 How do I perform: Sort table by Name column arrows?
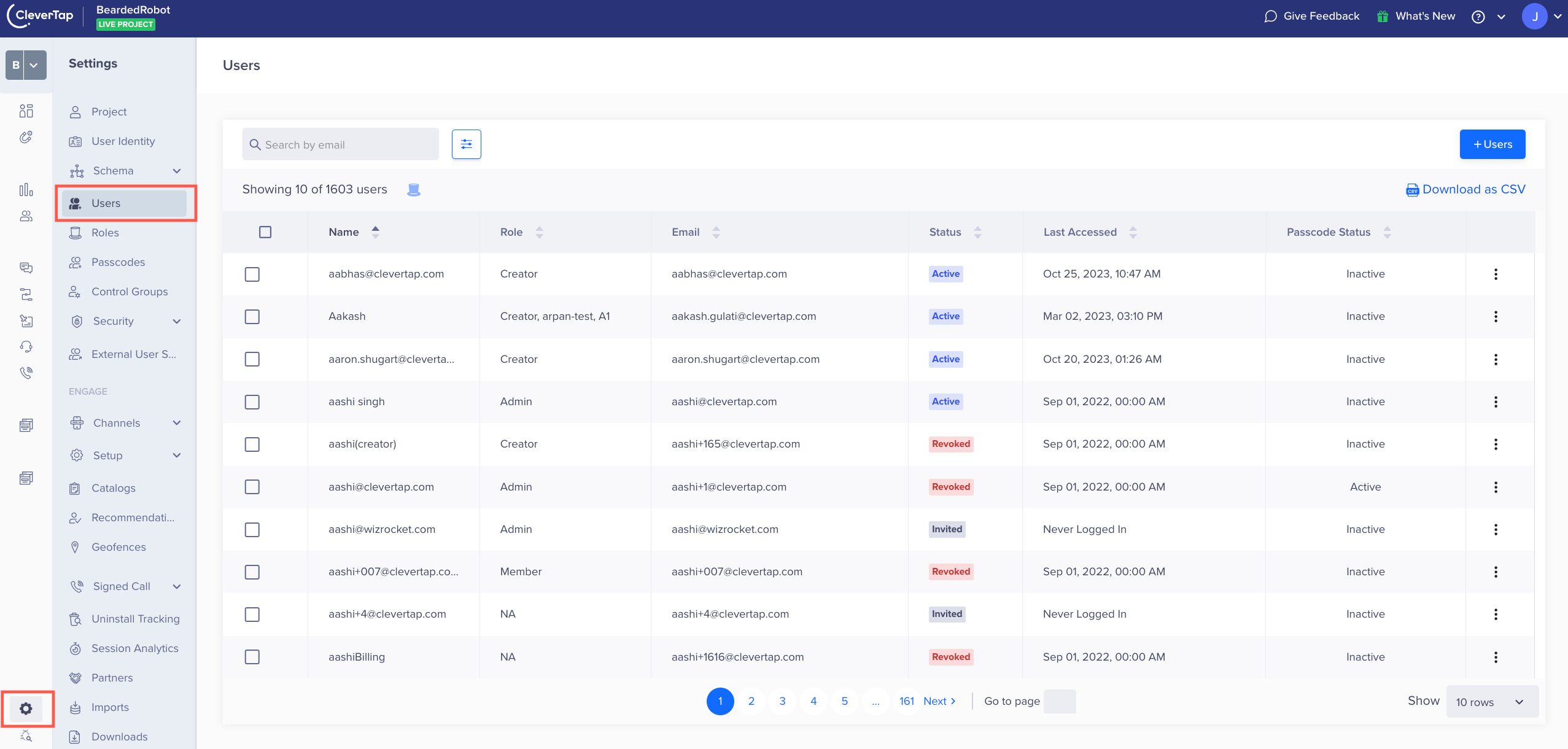(x=375, y=232)
